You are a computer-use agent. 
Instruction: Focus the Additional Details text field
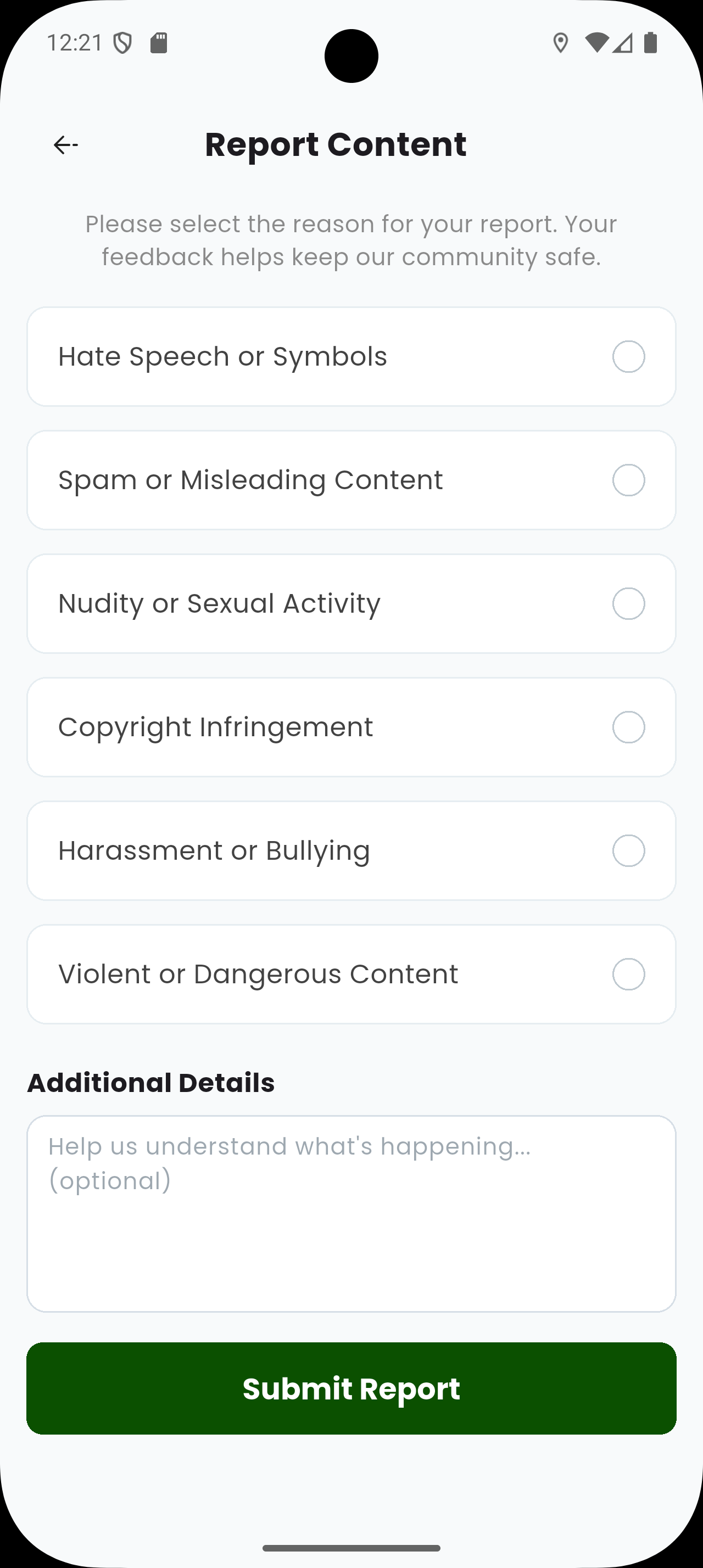pyautogui.click(x=351, y=1213)
